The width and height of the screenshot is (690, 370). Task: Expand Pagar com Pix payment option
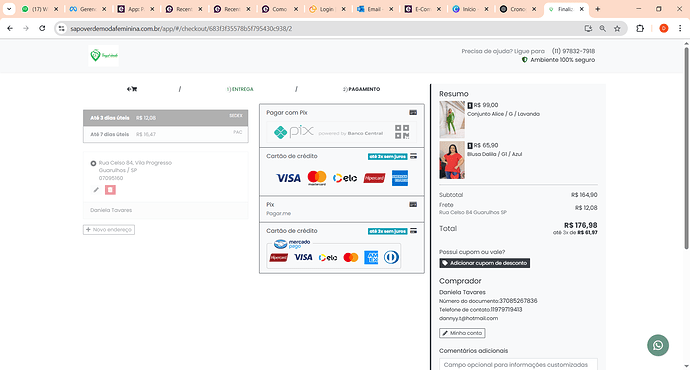(x=341, y=125)
